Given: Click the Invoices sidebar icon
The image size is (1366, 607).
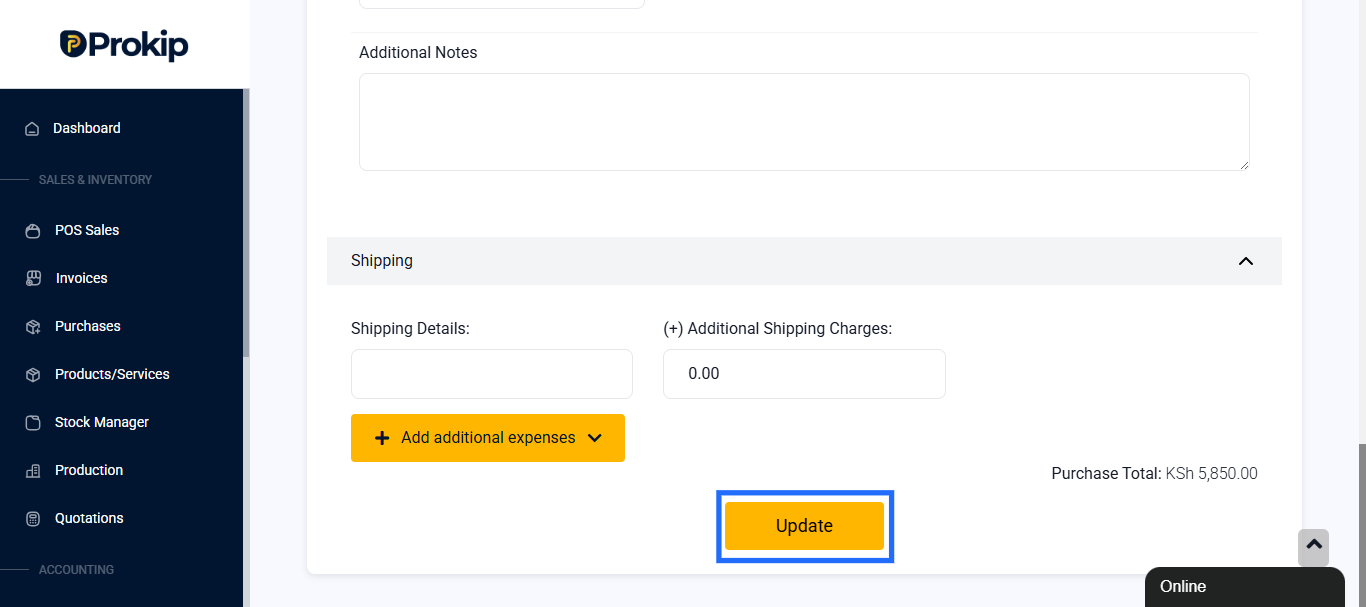Looking at the screenshot, I should [x=33, y=278].
